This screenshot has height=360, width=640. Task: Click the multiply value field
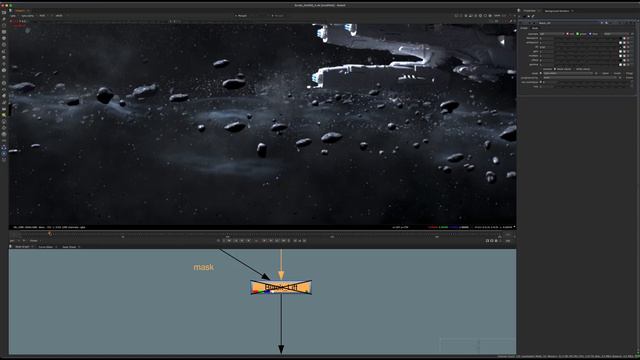click(547, 56)
